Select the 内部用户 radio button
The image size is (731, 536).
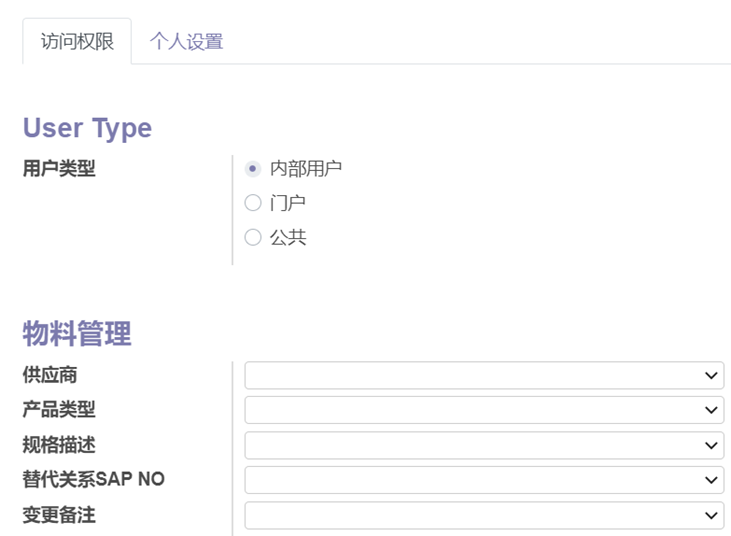[253, 169]
